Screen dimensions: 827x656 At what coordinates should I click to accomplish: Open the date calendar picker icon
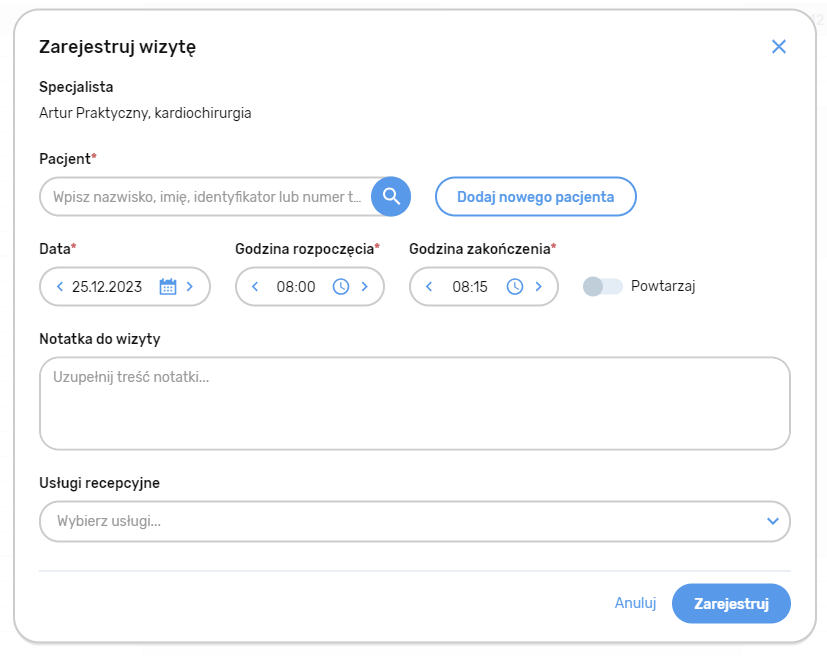pyautogui.click(x=168, y=287)
